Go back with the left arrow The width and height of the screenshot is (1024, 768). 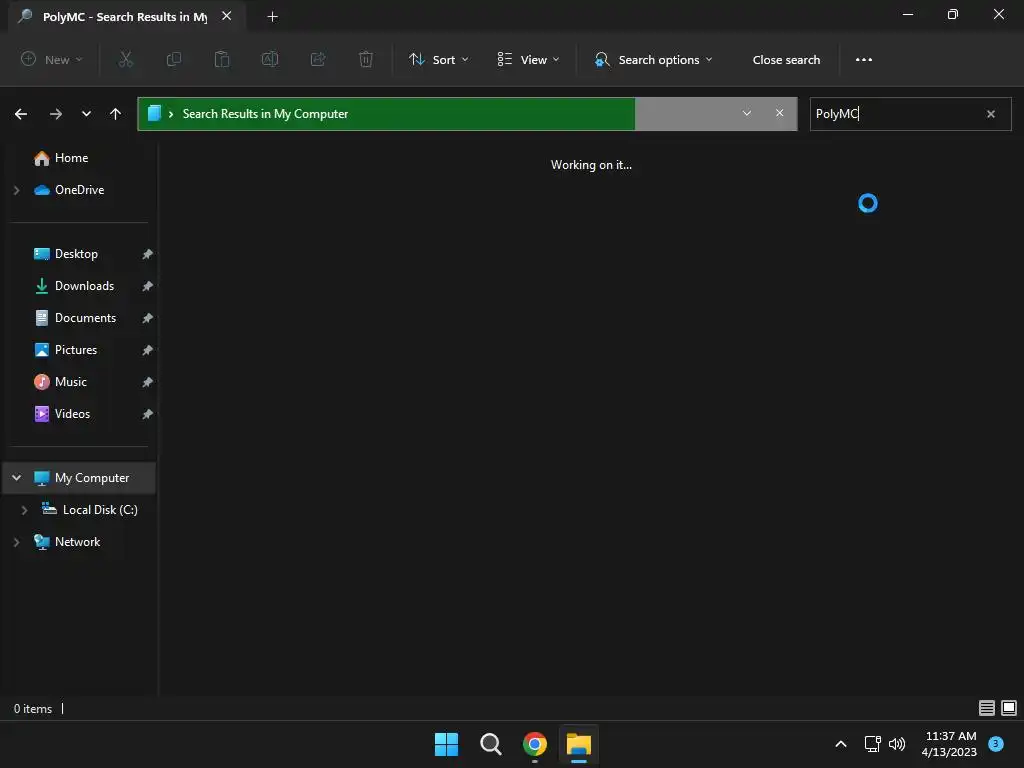coord(21,114)
